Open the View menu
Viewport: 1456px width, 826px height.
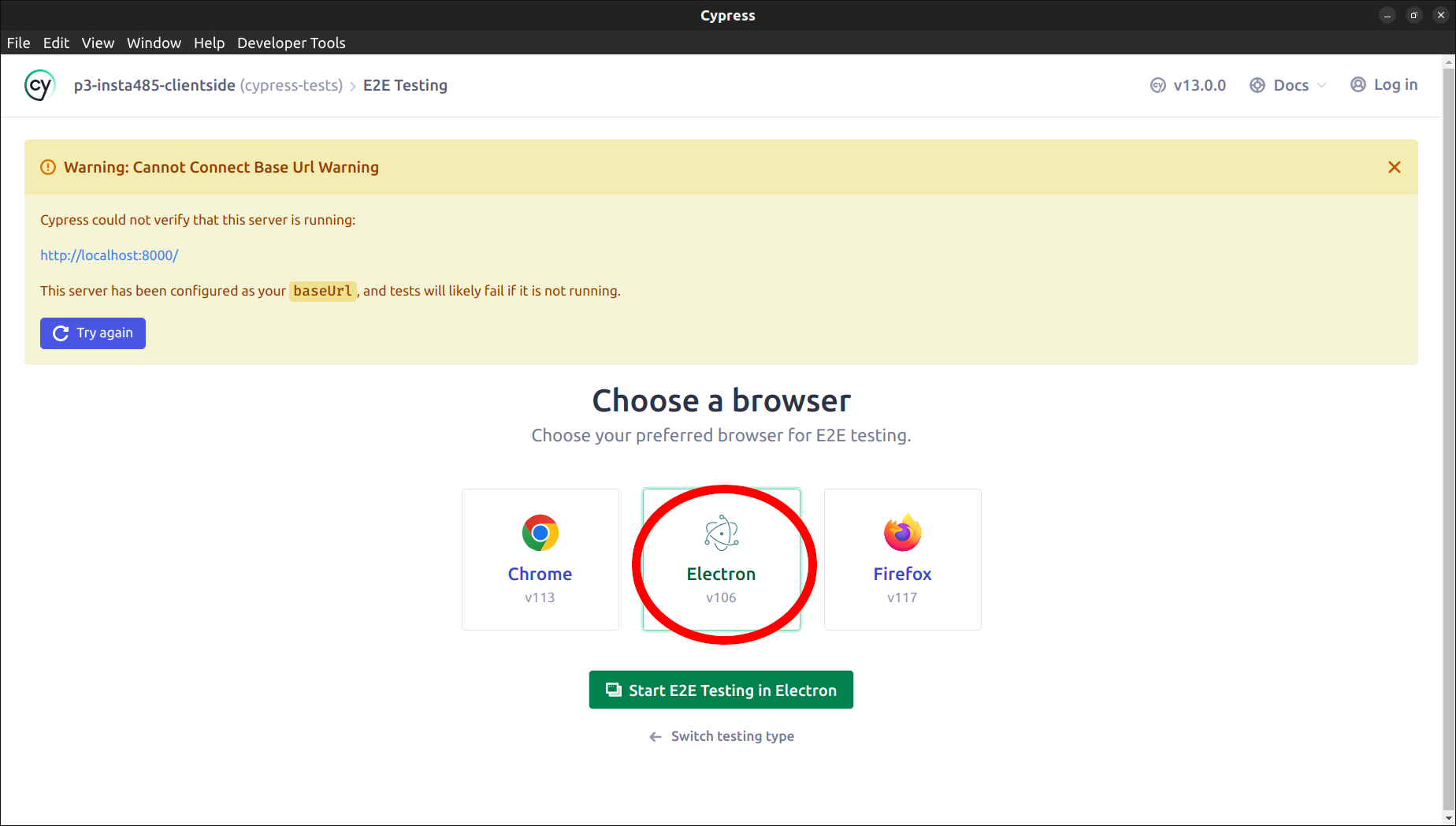pos(98,43)
